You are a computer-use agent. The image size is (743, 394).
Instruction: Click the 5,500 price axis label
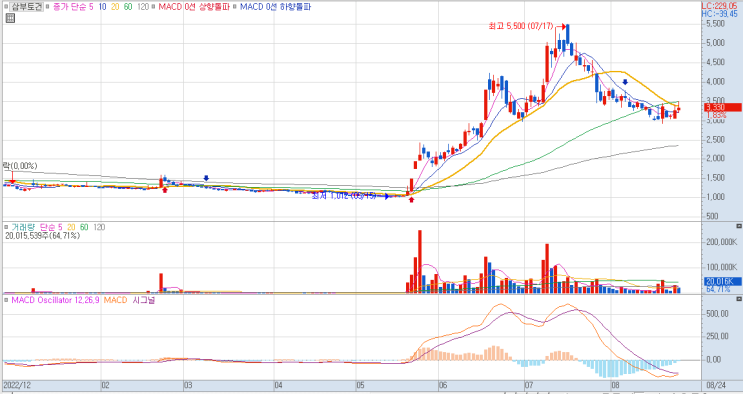pyautogui.click(x=715, y=24)
